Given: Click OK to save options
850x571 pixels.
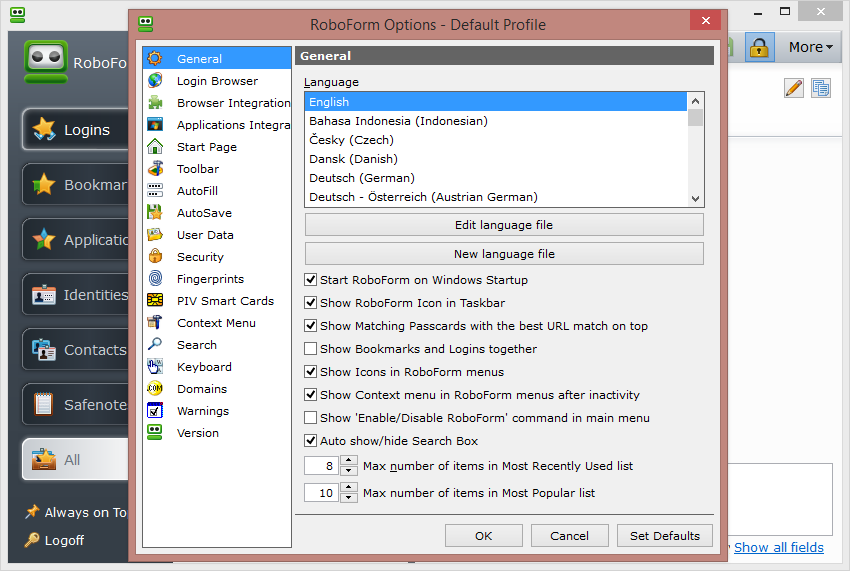Looking at the screenshot, I should click(484, 536).
